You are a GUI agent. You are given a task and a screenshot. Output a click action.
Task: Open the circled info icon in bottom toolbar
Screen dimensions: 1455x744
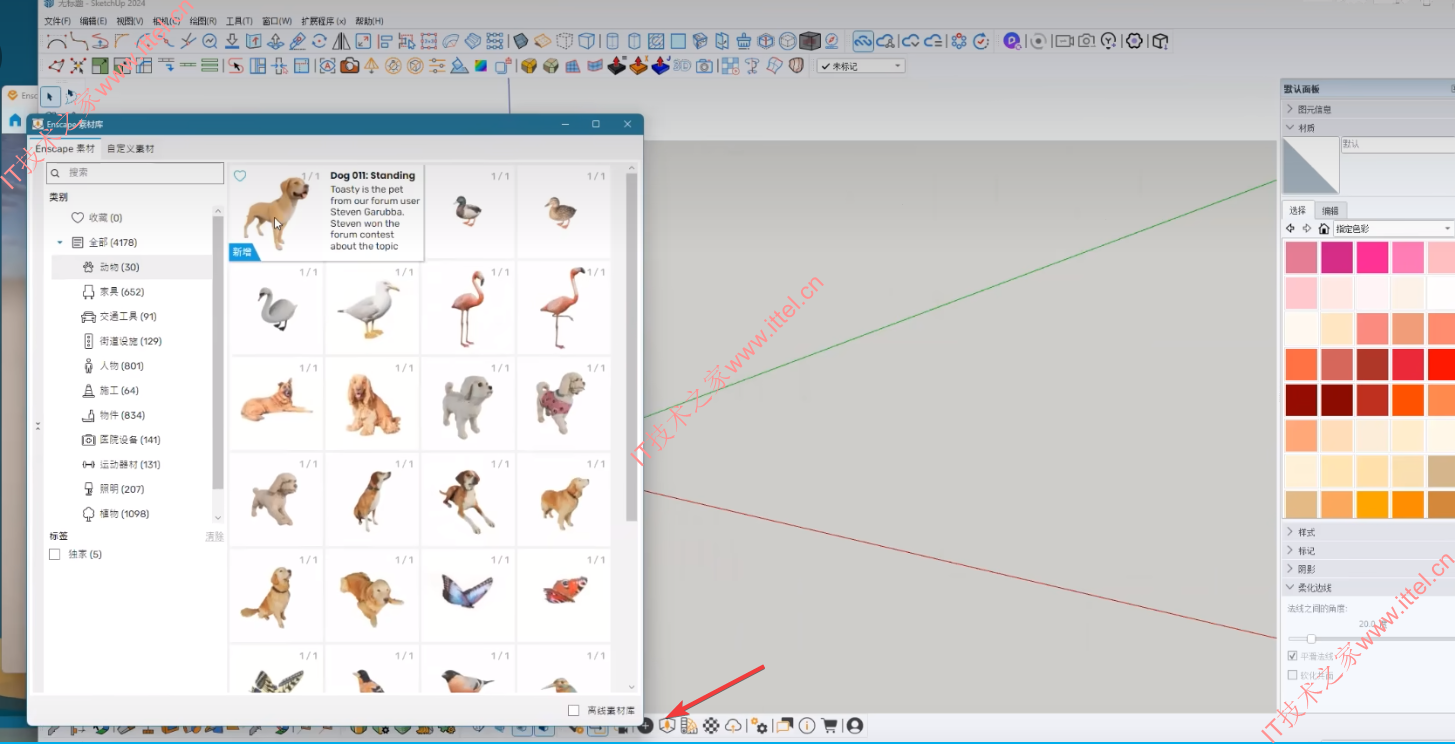(x=806, y=725)
